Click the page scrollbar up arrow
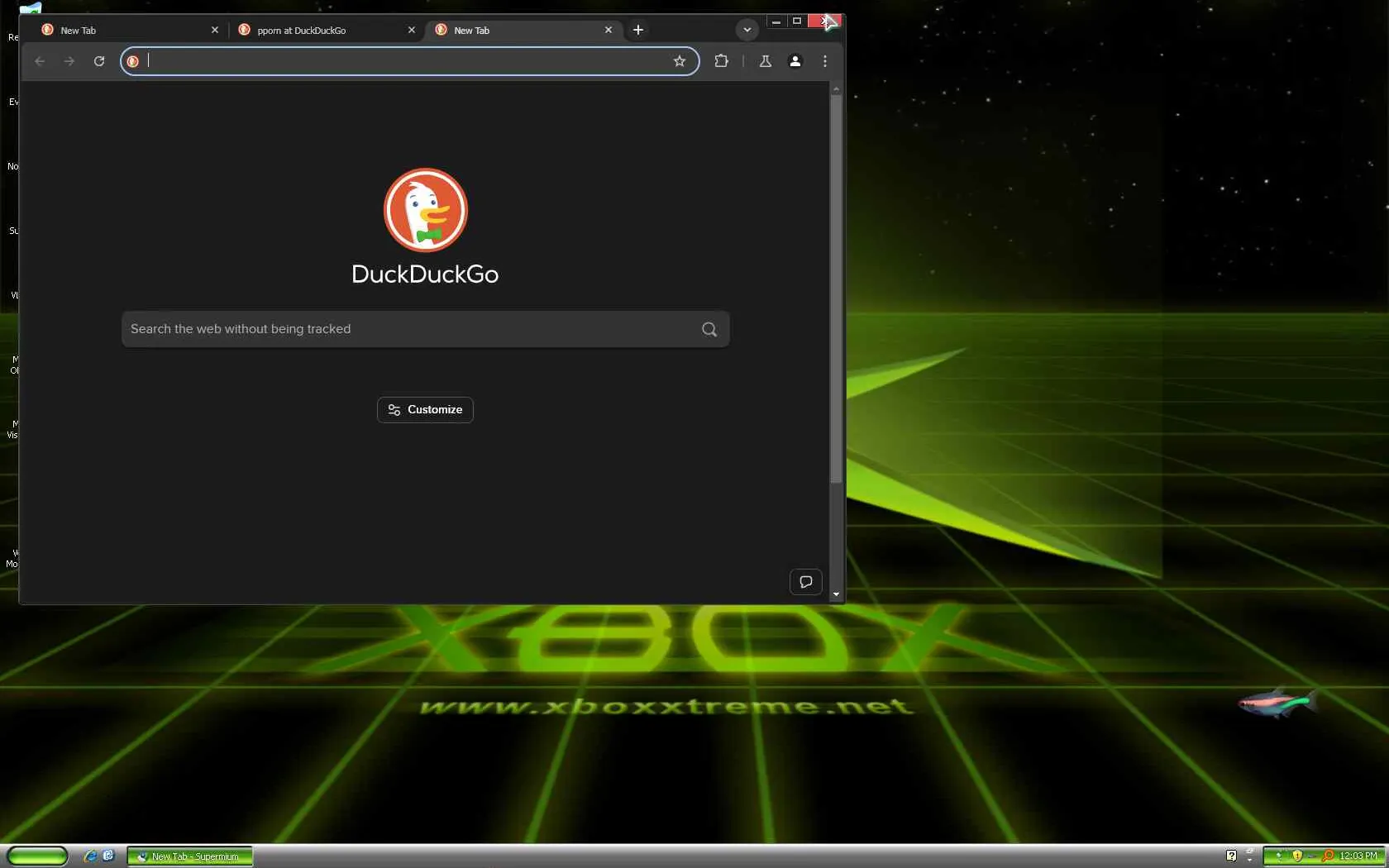 tap(837, 88)
